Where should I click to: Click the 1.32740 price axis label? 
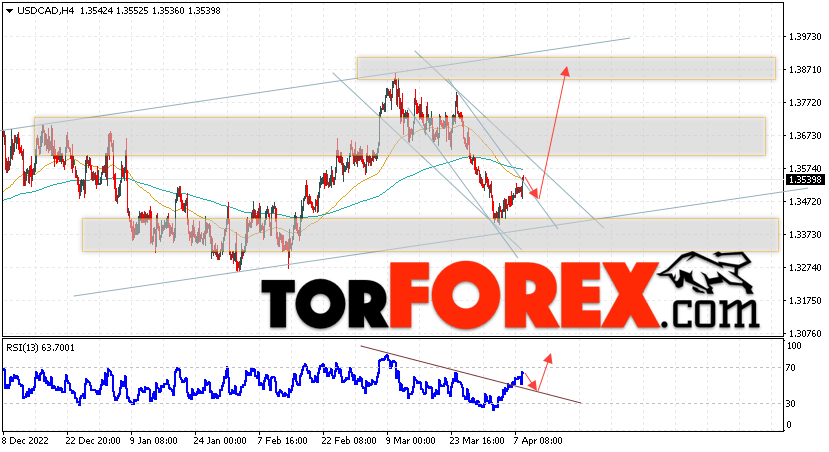coord(805,267)
